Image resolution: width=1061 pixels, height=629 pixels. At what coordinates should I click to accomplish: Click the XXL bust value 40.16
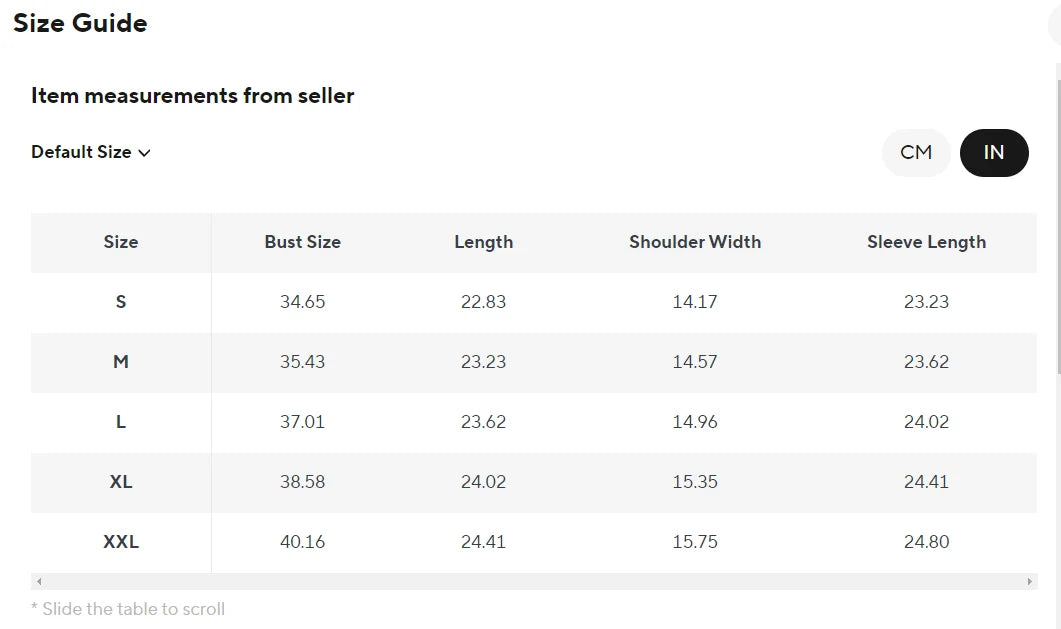(302, 542)
